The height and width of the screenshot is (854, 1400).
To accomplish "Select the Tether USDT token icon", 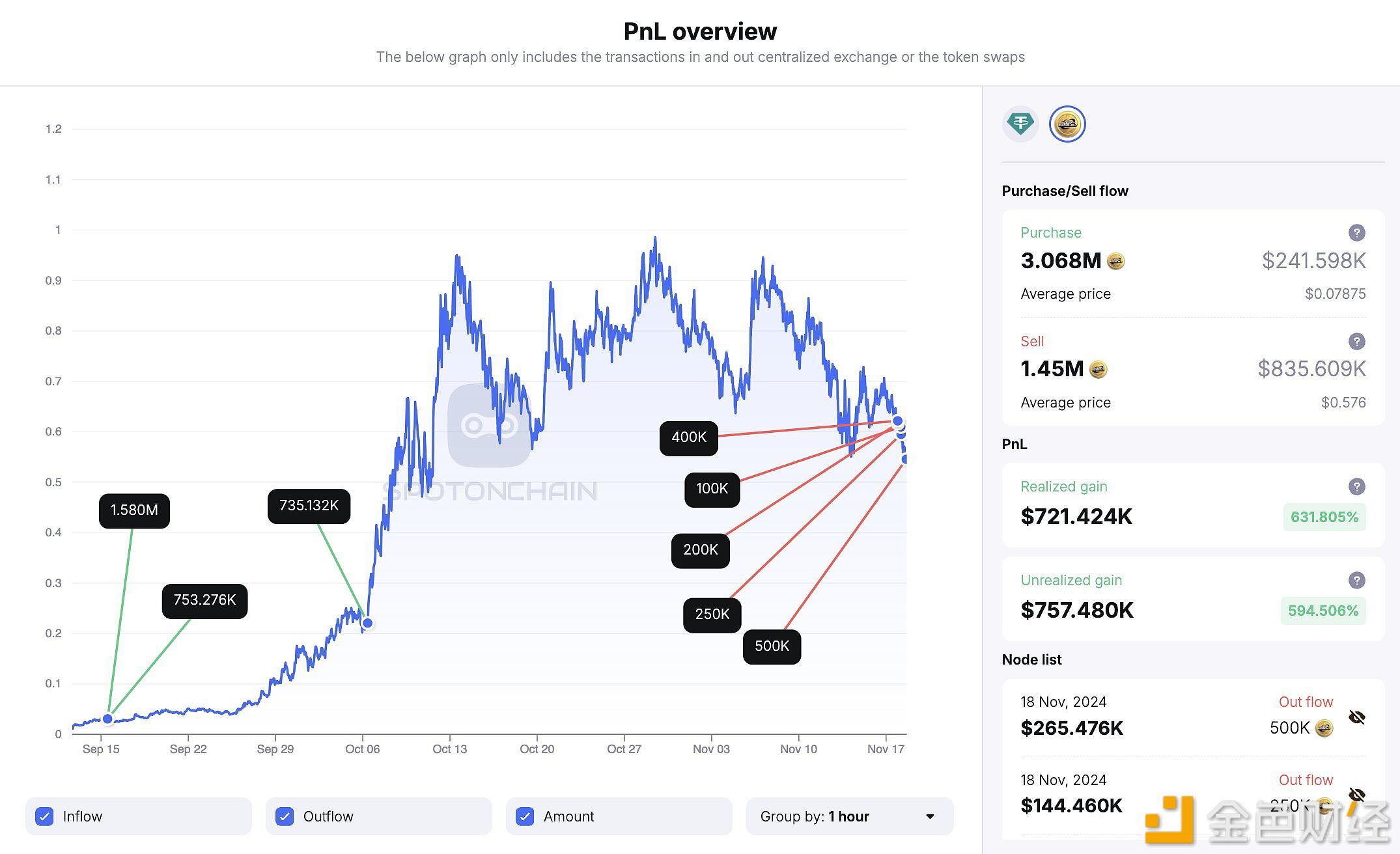I will tap(1020, 124).
